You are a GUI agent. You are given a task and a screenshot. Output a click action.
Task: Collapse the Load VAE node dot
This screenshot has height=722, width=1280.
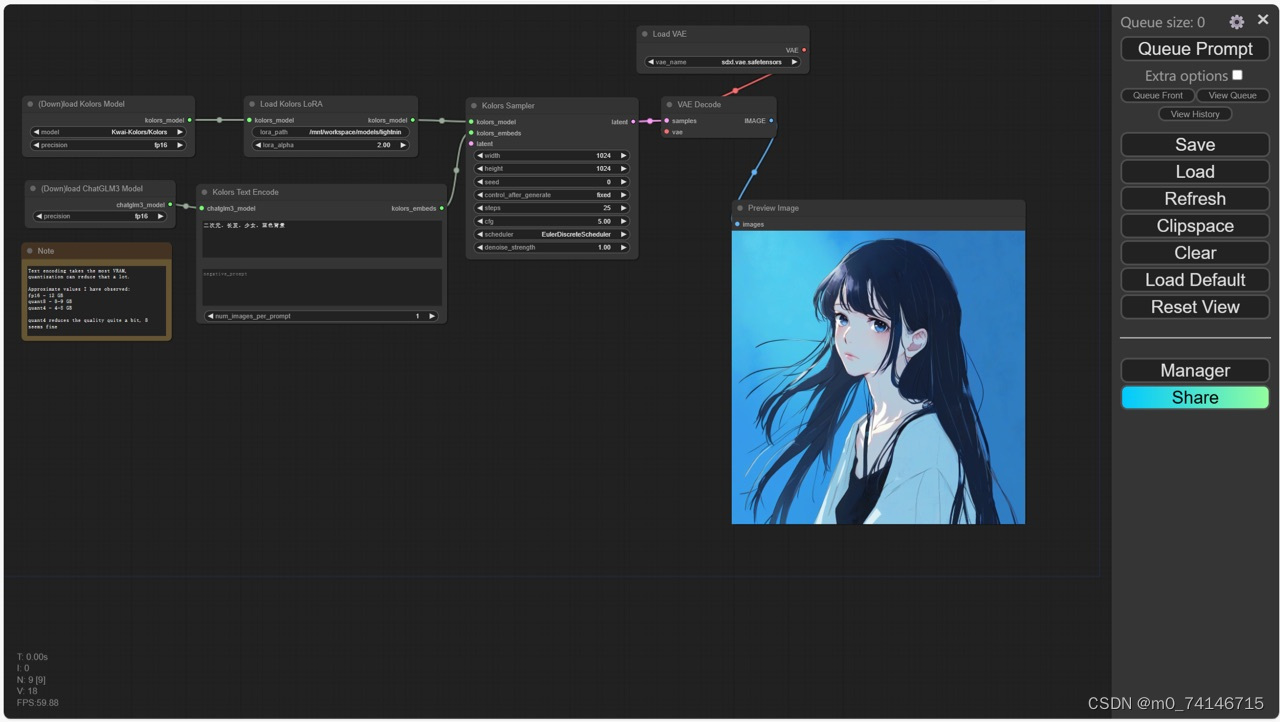(x=645, y=34)
